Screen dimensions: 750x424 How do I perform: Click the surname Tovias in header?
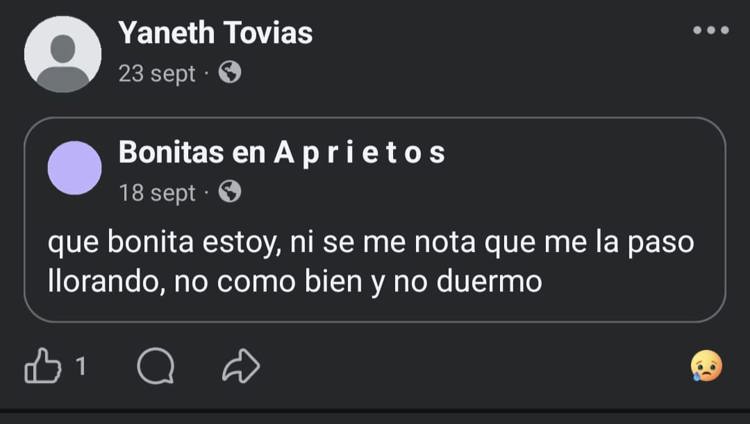tap(268, 33)
